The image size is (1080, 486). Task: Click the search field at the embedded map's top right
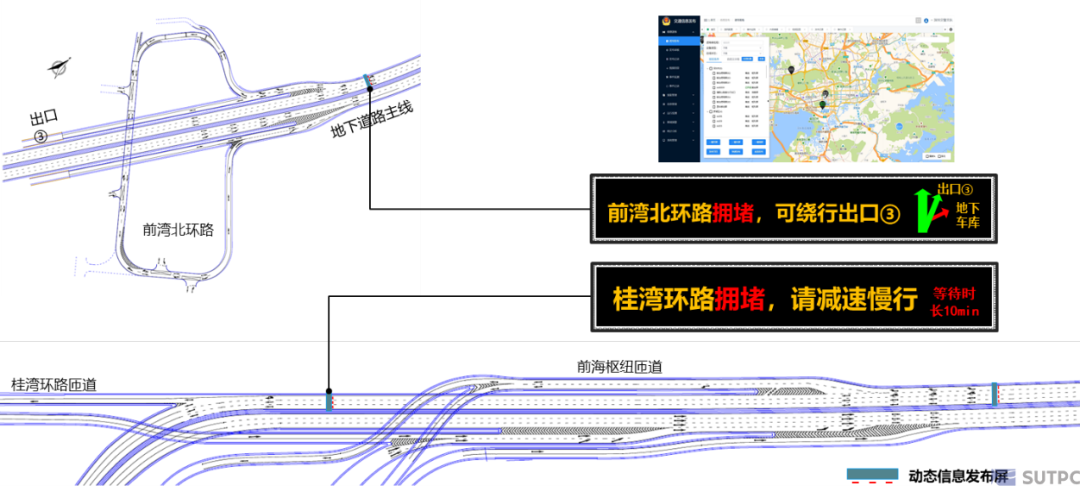click(x=928, y=39)
